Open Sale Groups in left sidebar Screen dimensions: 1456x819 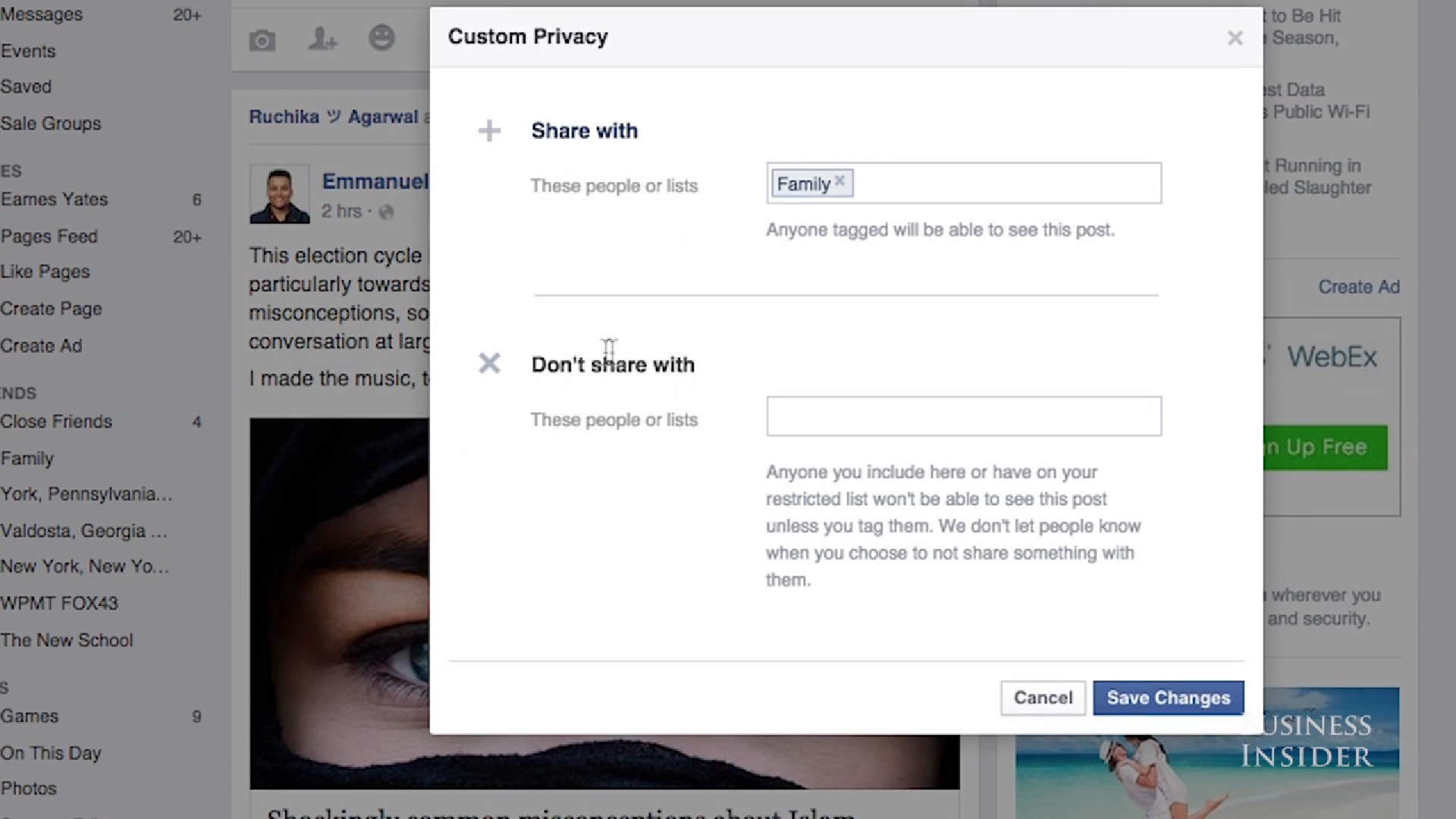51,124
